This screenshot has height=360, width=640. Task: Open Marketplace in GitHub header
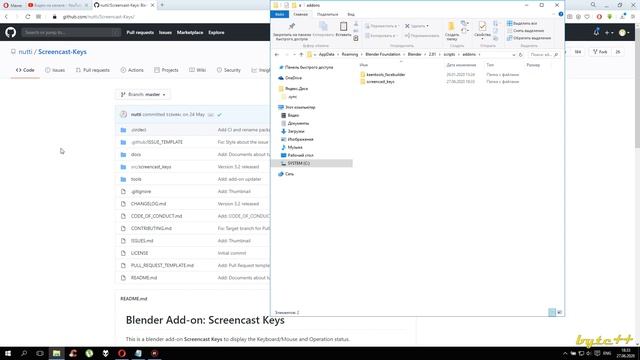click(x=190, y=32)
